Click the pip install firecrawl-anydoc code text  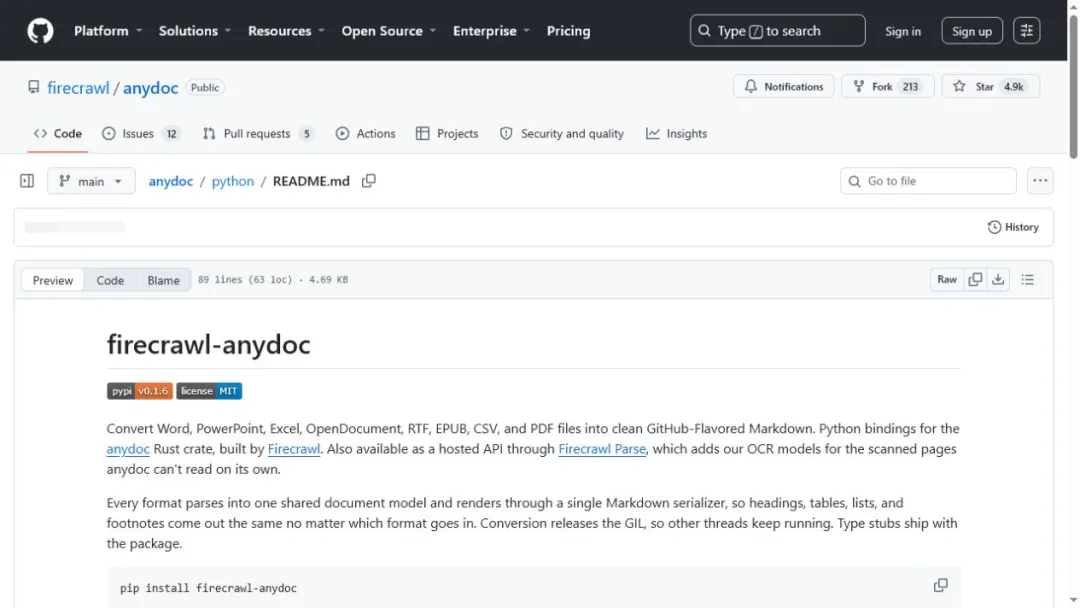(208, 588)
